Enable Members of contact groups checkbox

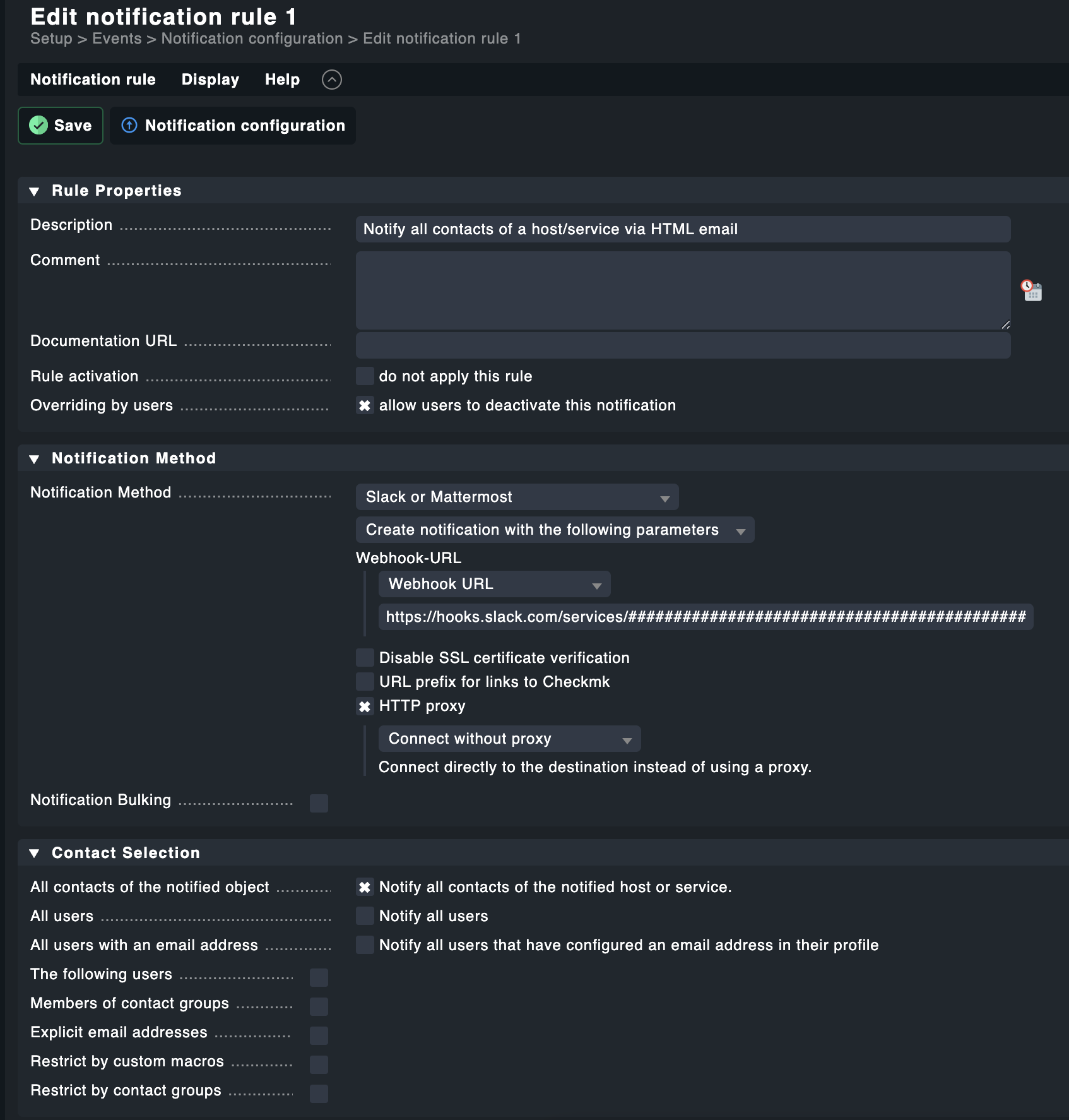(x=319, y=1006)
